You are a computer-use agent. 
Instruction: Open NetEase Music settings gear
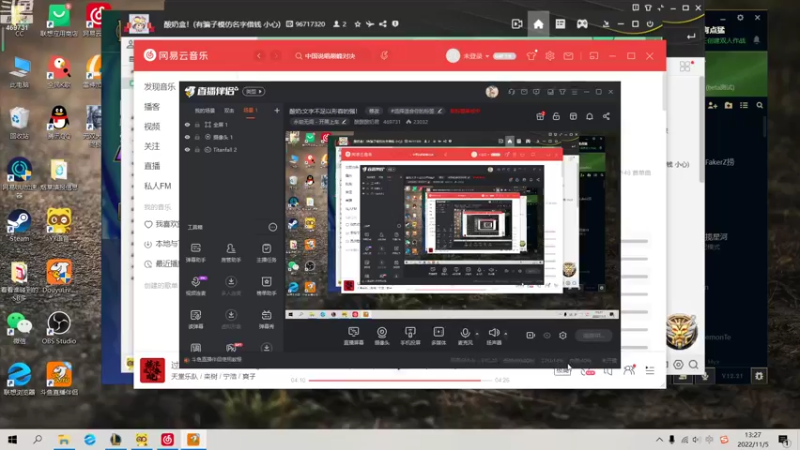tap(549, 56)
